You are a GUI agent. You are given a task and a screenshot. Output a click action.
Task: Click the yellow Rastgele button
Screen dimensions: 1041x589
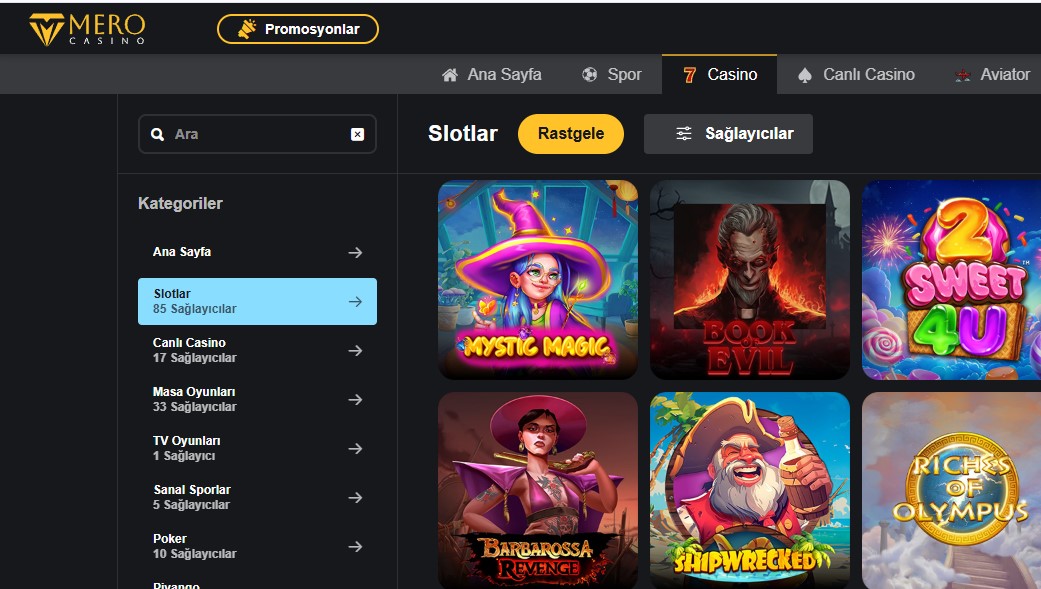pos(570,134)
